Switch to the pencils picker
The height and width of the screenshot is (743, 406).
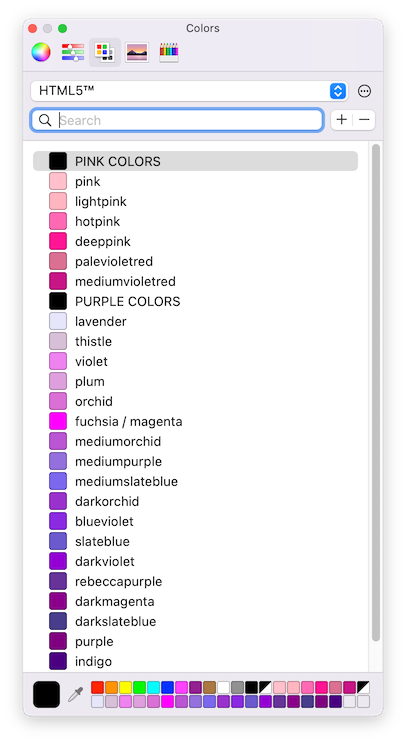tap(169, 52)
